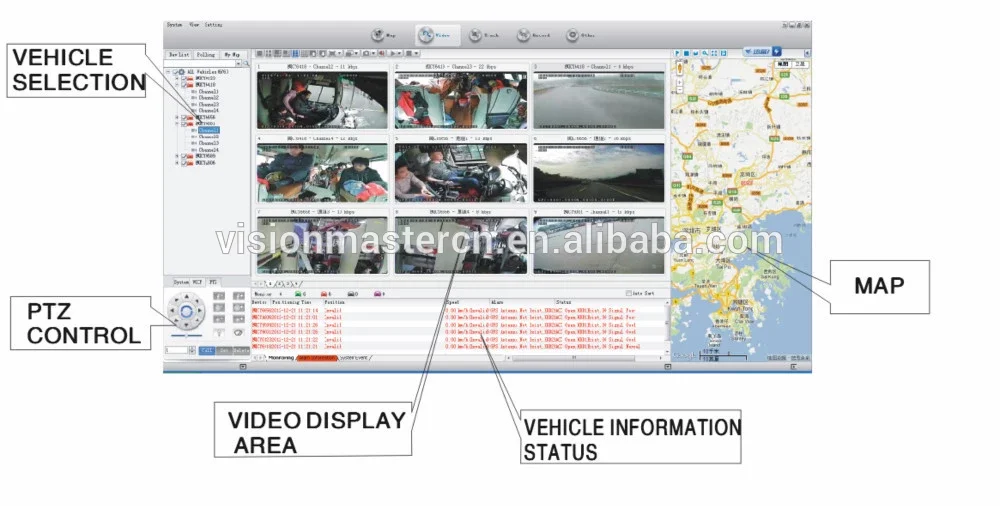Switch to the Dev List tab

point(179,55)
